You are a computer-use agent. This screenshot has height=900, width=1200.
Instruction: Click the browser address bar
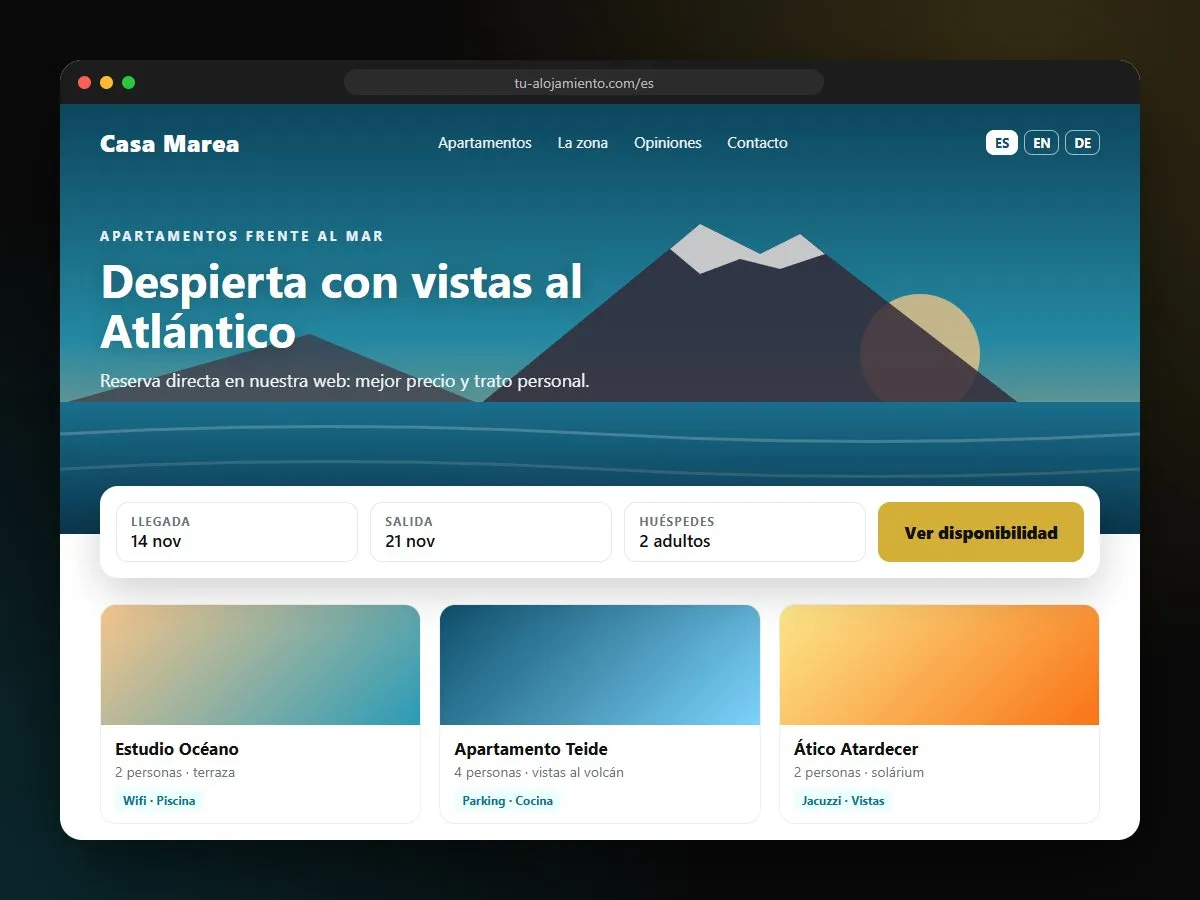584,83
